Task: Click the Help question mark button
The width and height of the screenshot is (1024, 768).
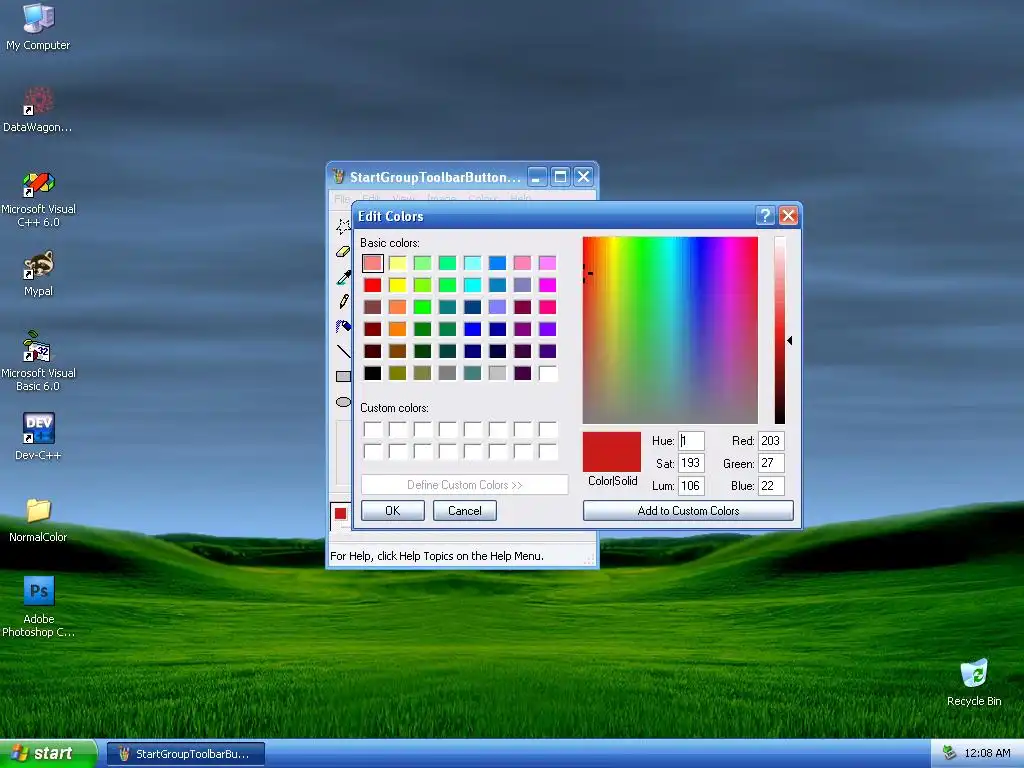Action: click(765, 216)
